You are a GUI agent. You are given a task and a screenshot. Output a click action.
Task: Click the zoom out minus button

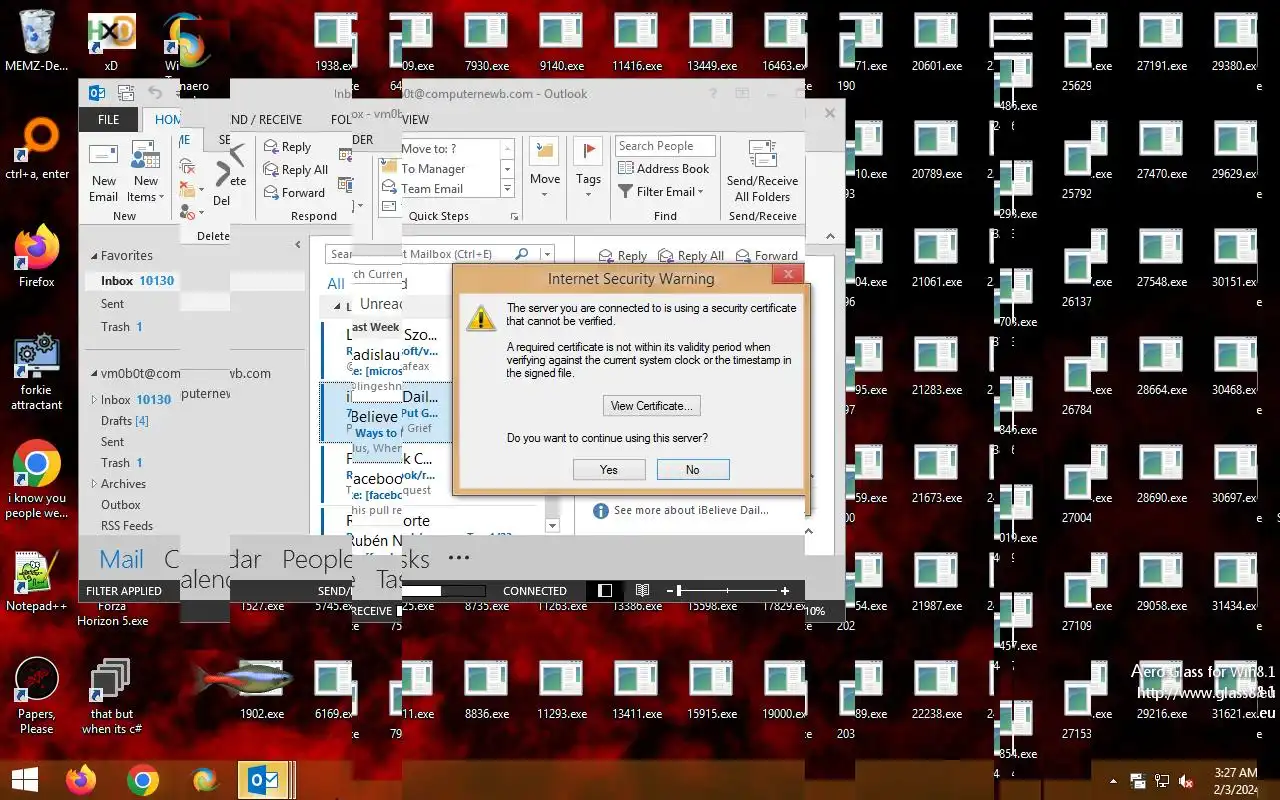(670, 591)
